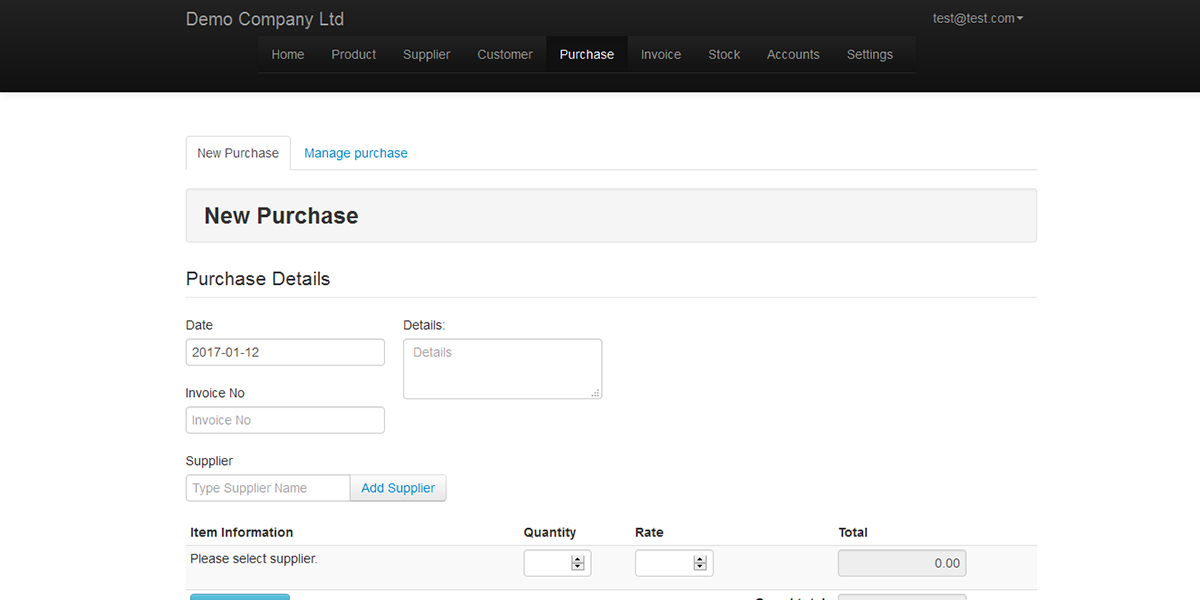The image size is (1200, 600).
Task: Switch to the Manage purchase tab
Action: point(355,152)
